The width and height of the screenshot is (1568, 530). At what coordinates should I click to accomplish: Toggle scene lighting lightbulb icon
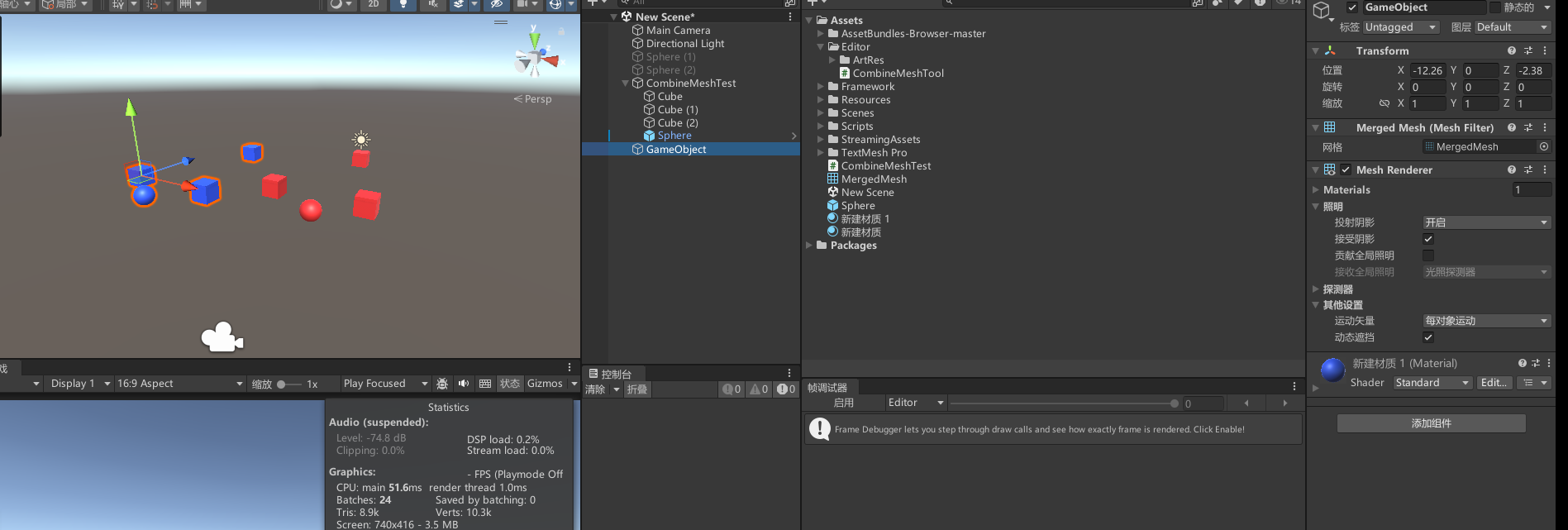[403, 4]
